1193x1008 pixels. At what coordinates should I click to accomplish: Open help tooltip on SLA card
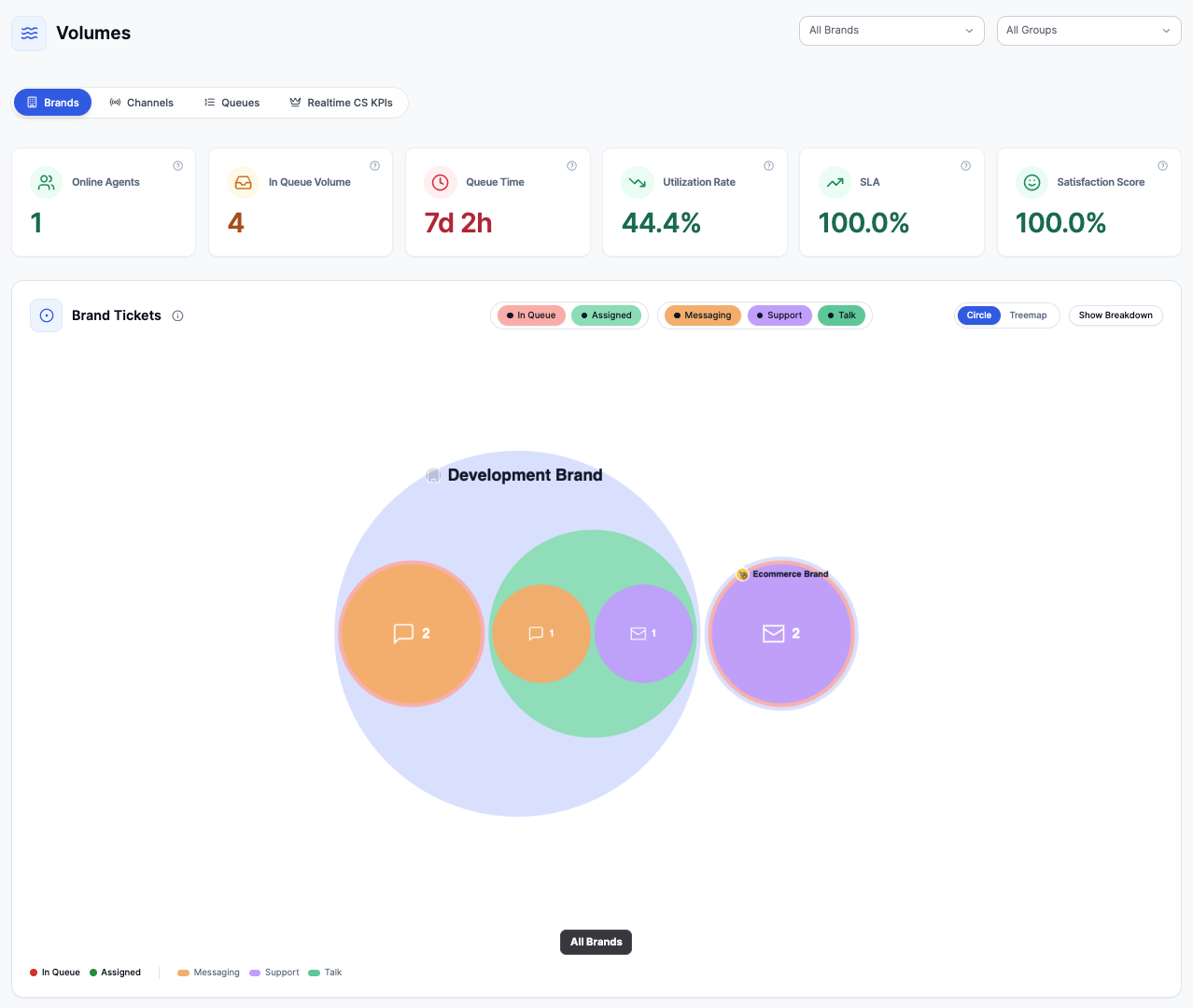coord(965,166)
